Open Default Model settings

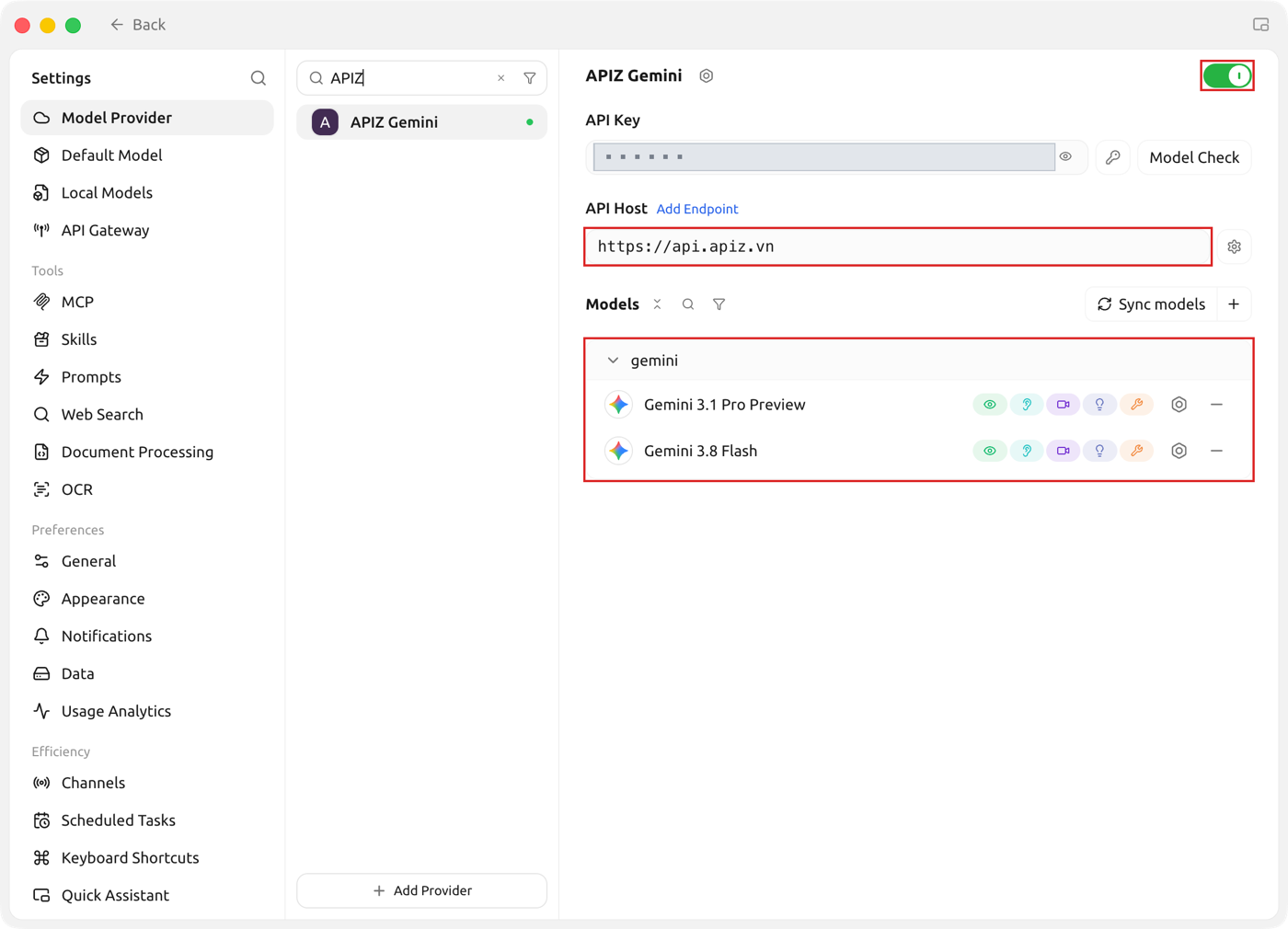(147, 155)
